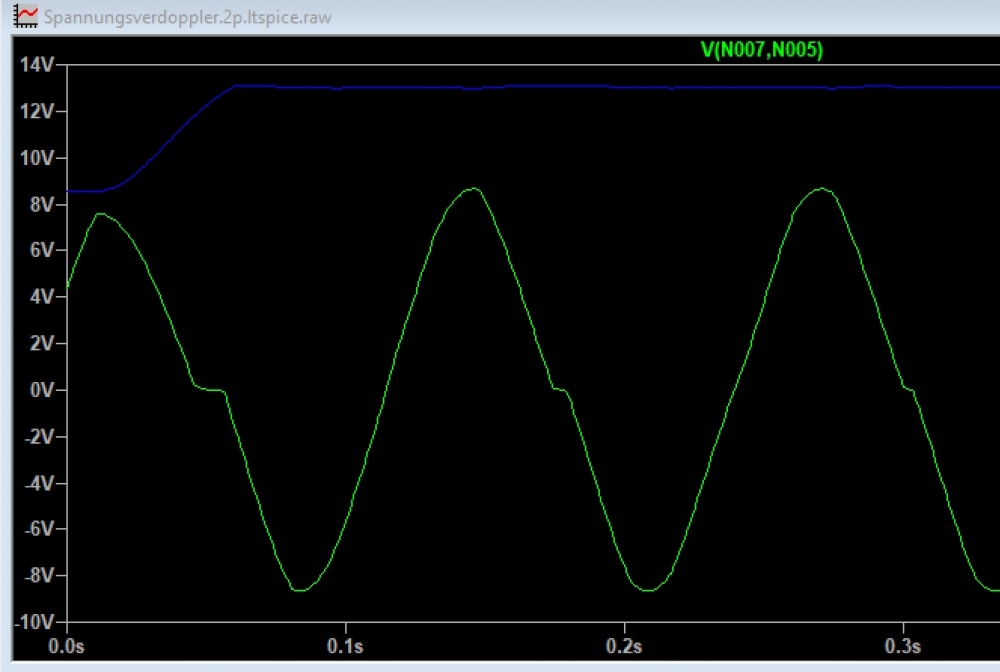Click the 12V vertical axis tick label
The width and height of the screenshot is (1000, 672).
(36, 111)
